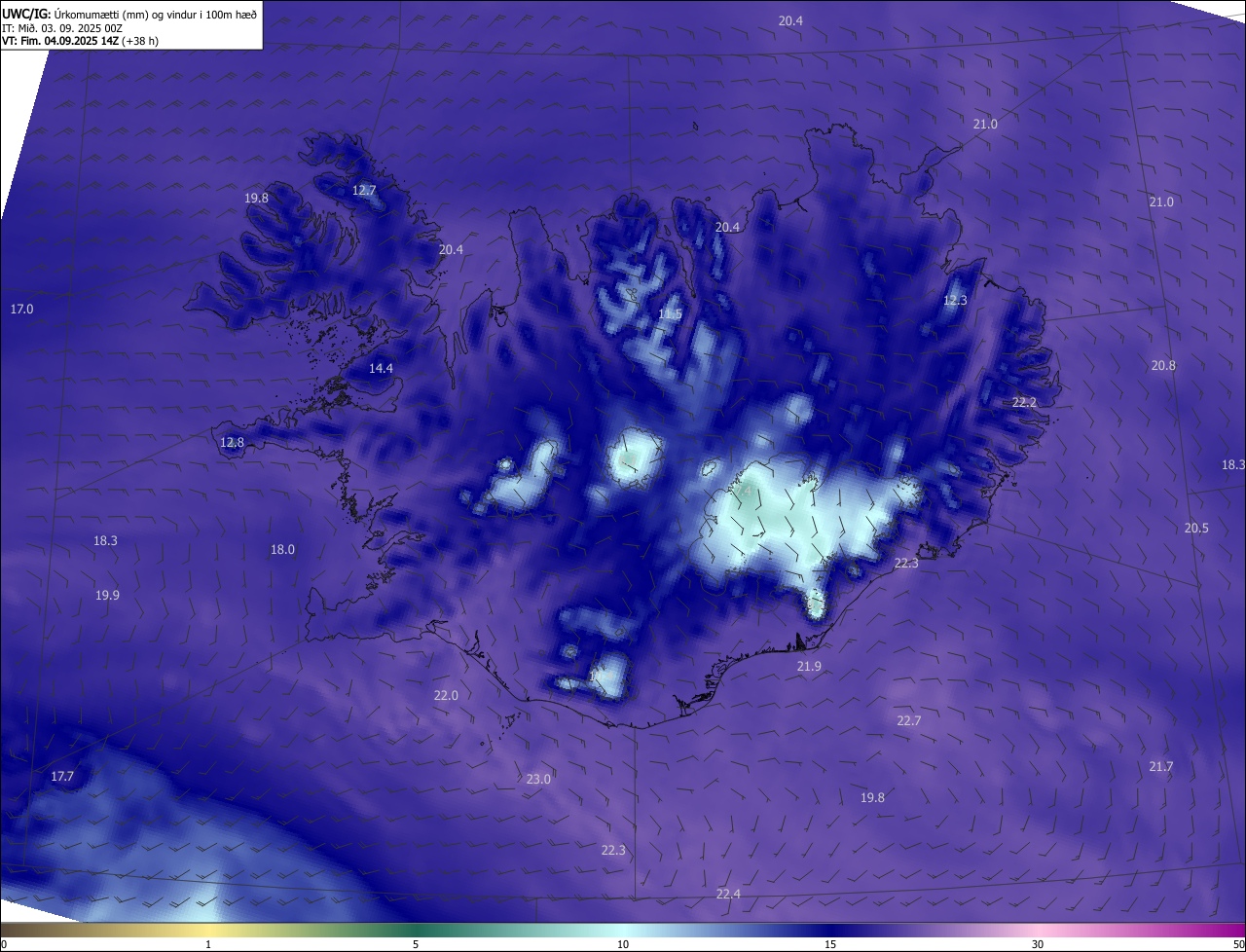Screen dimensions: 1246x952
Task: Click the 22.7 value label
Action: point(908,720)
